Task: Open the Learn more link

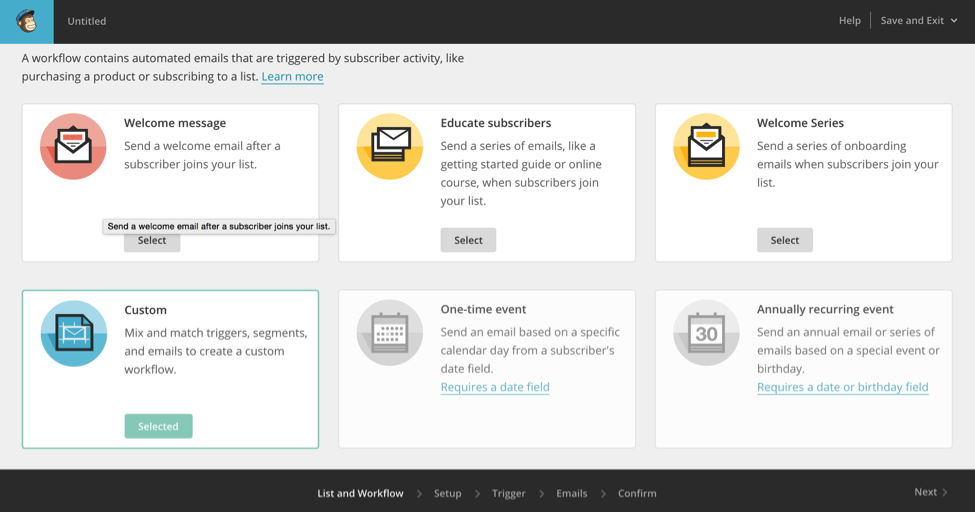Action: tap(292, 77)
